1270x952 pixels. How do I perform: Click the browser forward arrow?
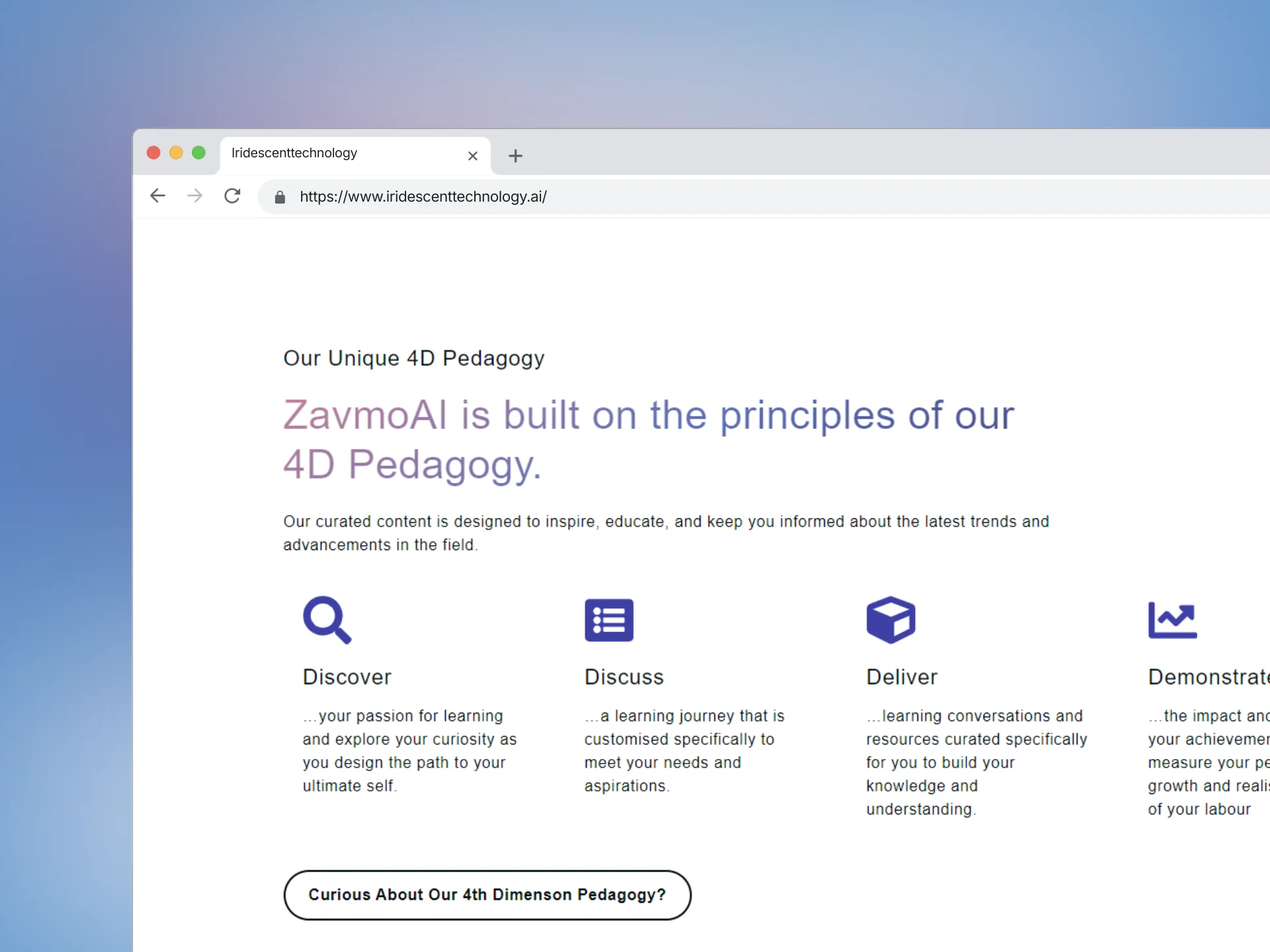[x=194, y=196]
